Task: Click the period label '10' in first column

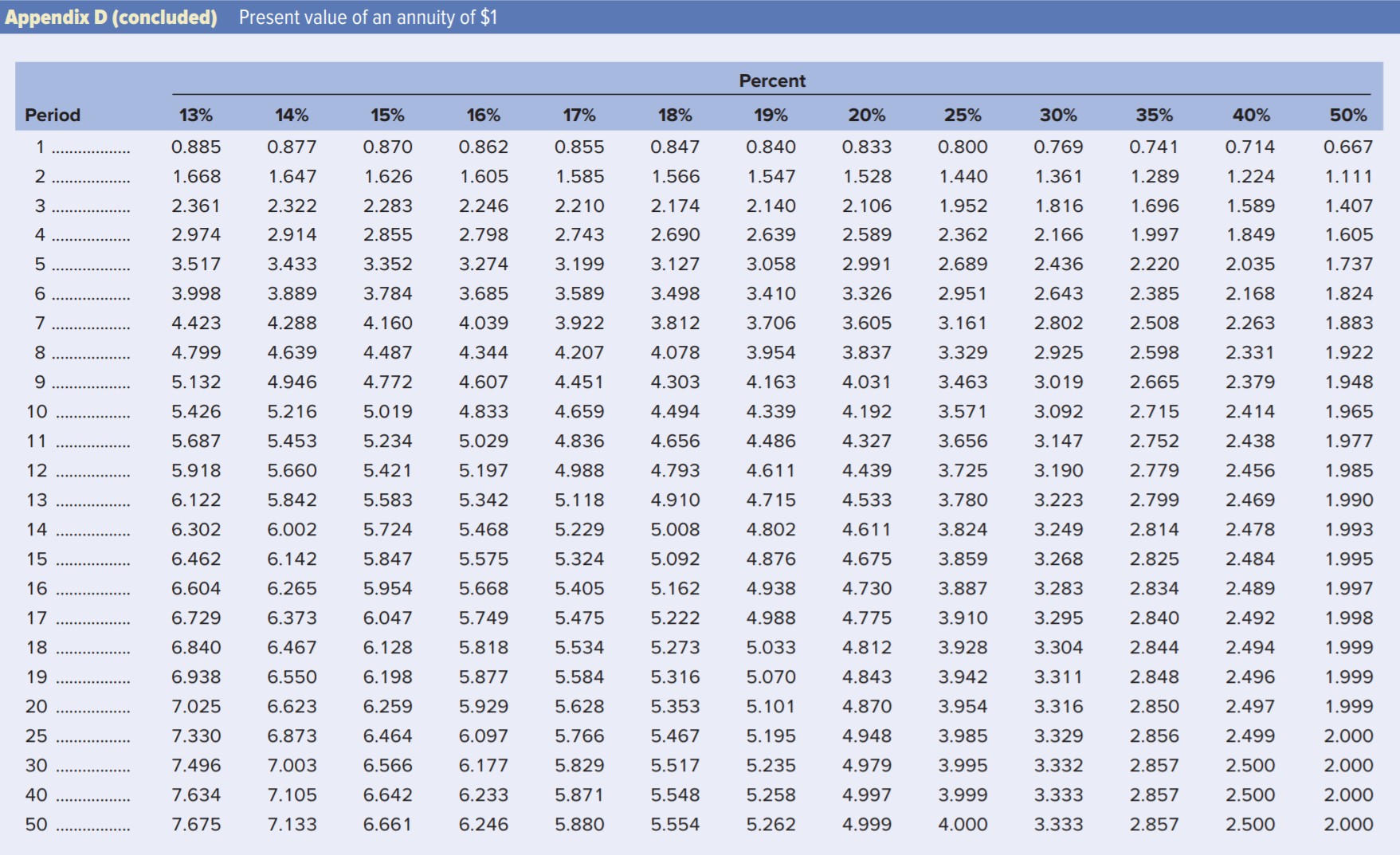Action: click(37, 412)
